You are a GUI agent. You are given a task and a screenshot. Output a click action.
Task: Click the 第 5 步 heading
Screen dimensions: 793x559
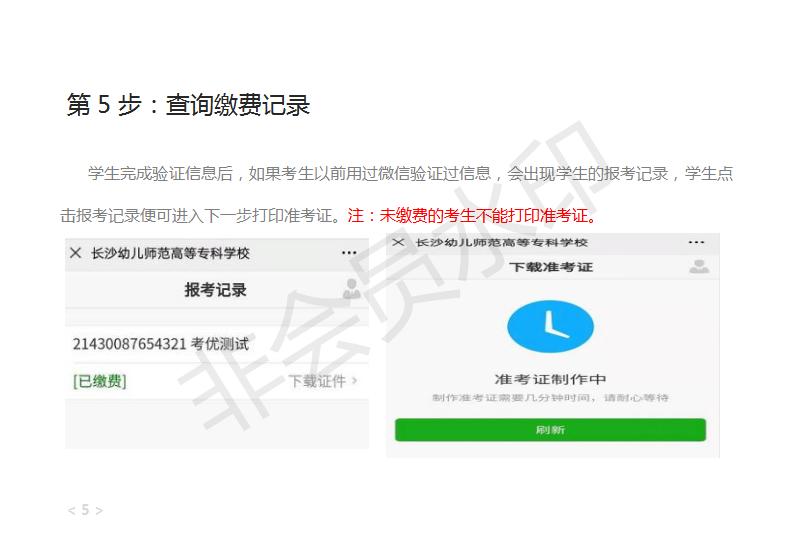(x=188, y=105)
